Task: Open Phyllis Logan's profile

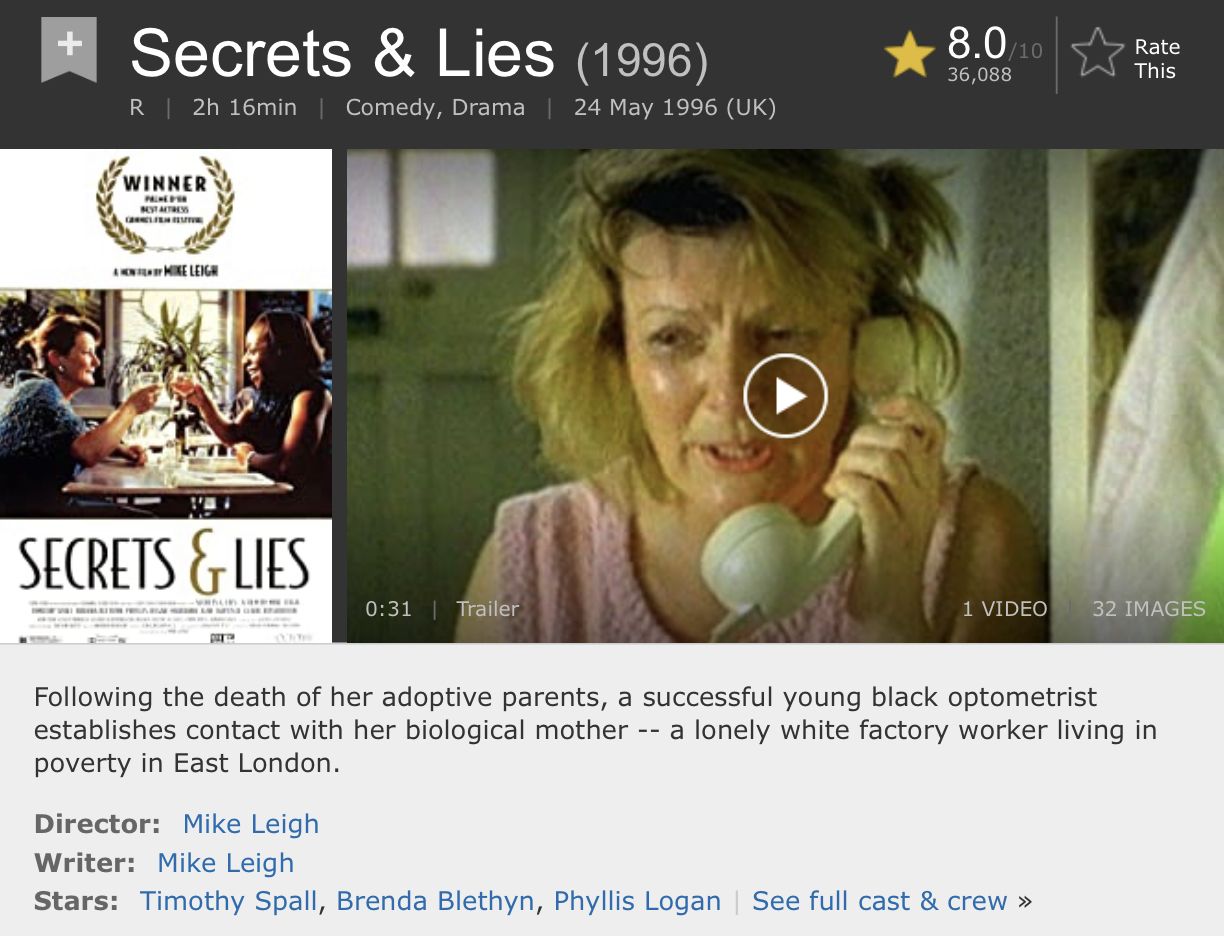Action: [x=637, y=901]
